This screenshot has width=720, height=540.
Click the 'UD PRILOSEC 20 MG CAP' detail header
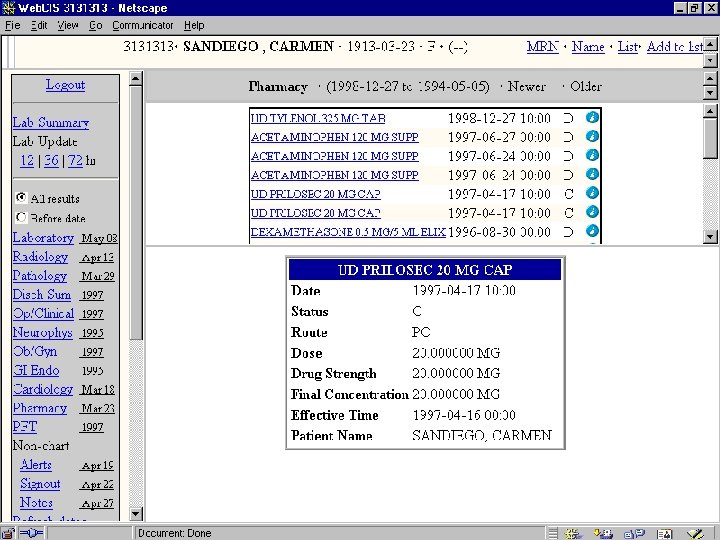point(425,270)
